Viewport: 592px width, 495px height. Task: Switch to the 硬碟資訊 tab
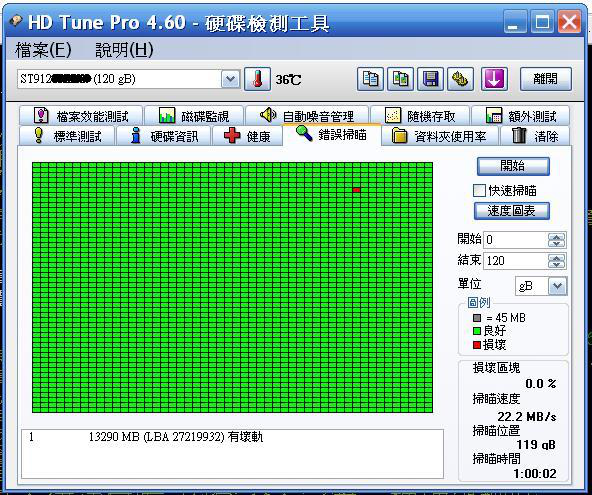[163, 136]
